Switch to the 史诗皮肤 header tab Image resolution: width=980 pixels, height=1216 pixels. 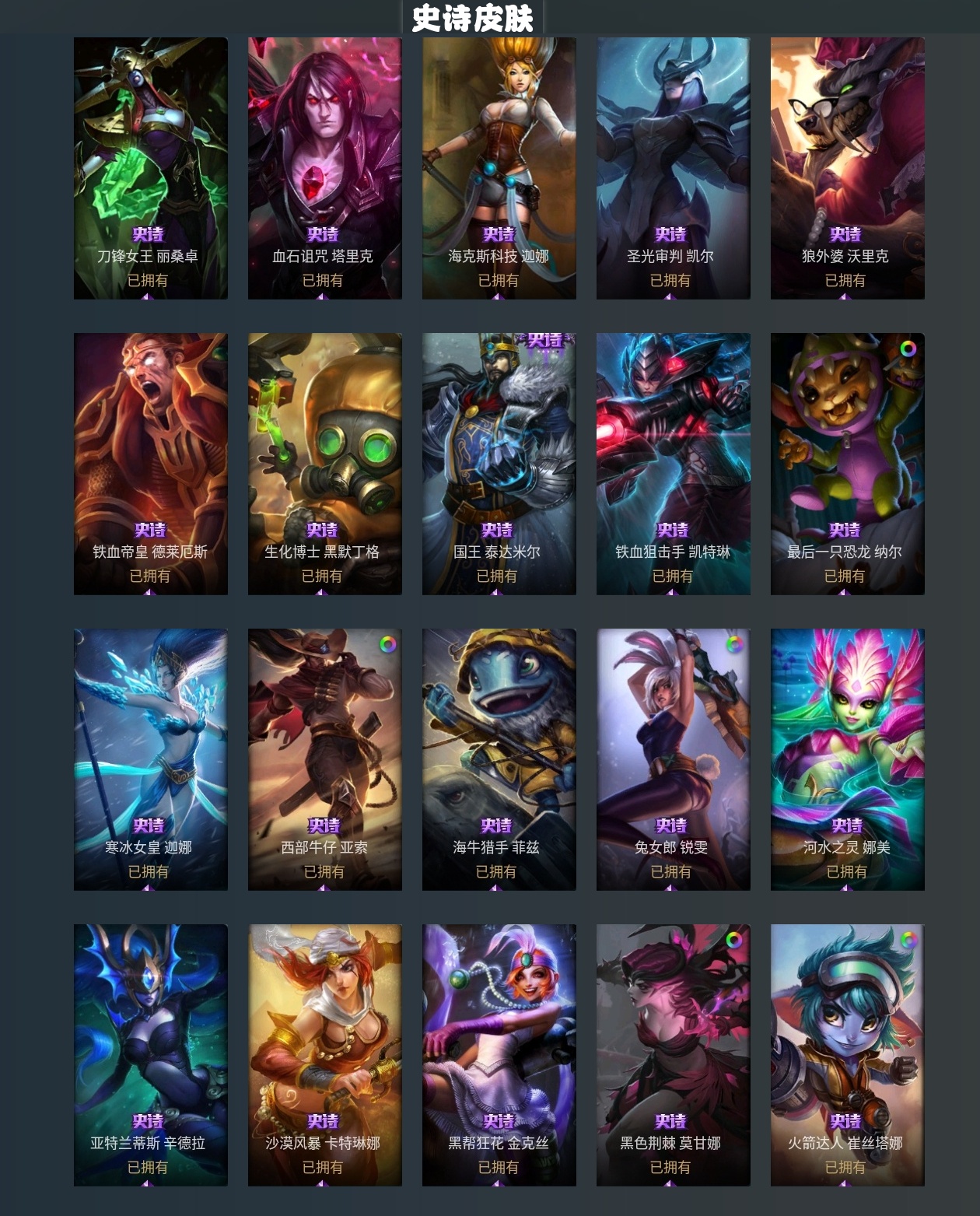tap(472, 18)
